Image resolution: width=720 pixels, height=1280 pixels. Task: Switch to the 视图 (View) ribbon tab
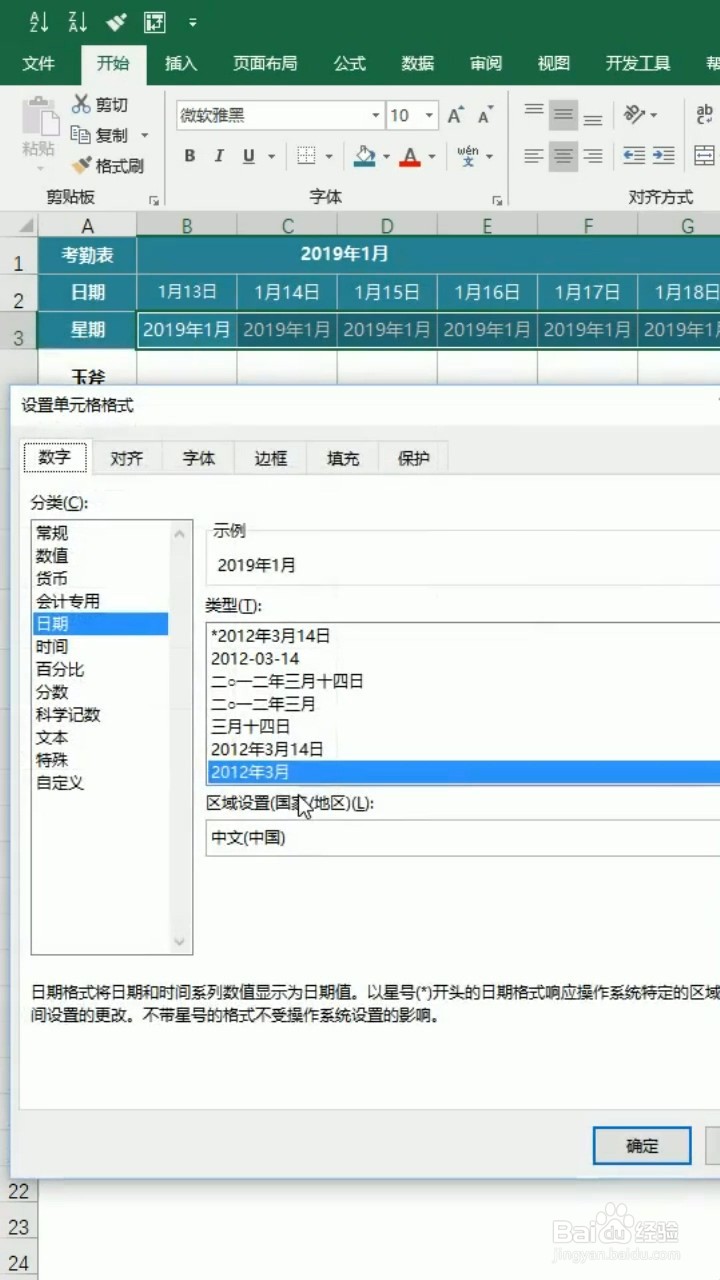click(x=554, y=63)
